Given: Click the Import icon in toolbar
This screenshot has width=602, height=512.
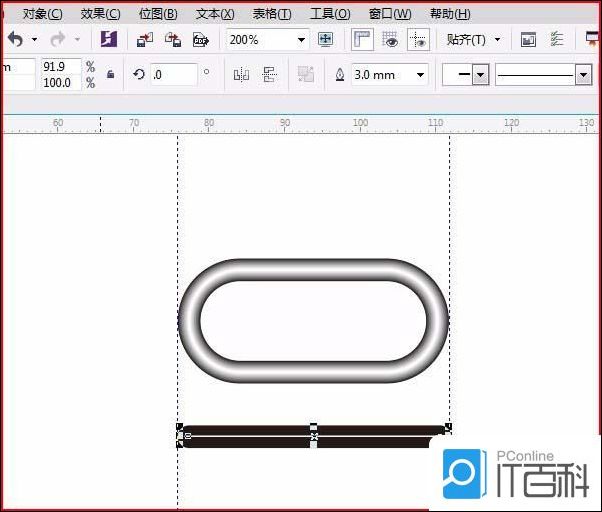Looking at the screenshot, I should pyautogui.click(x=145, y=39).
